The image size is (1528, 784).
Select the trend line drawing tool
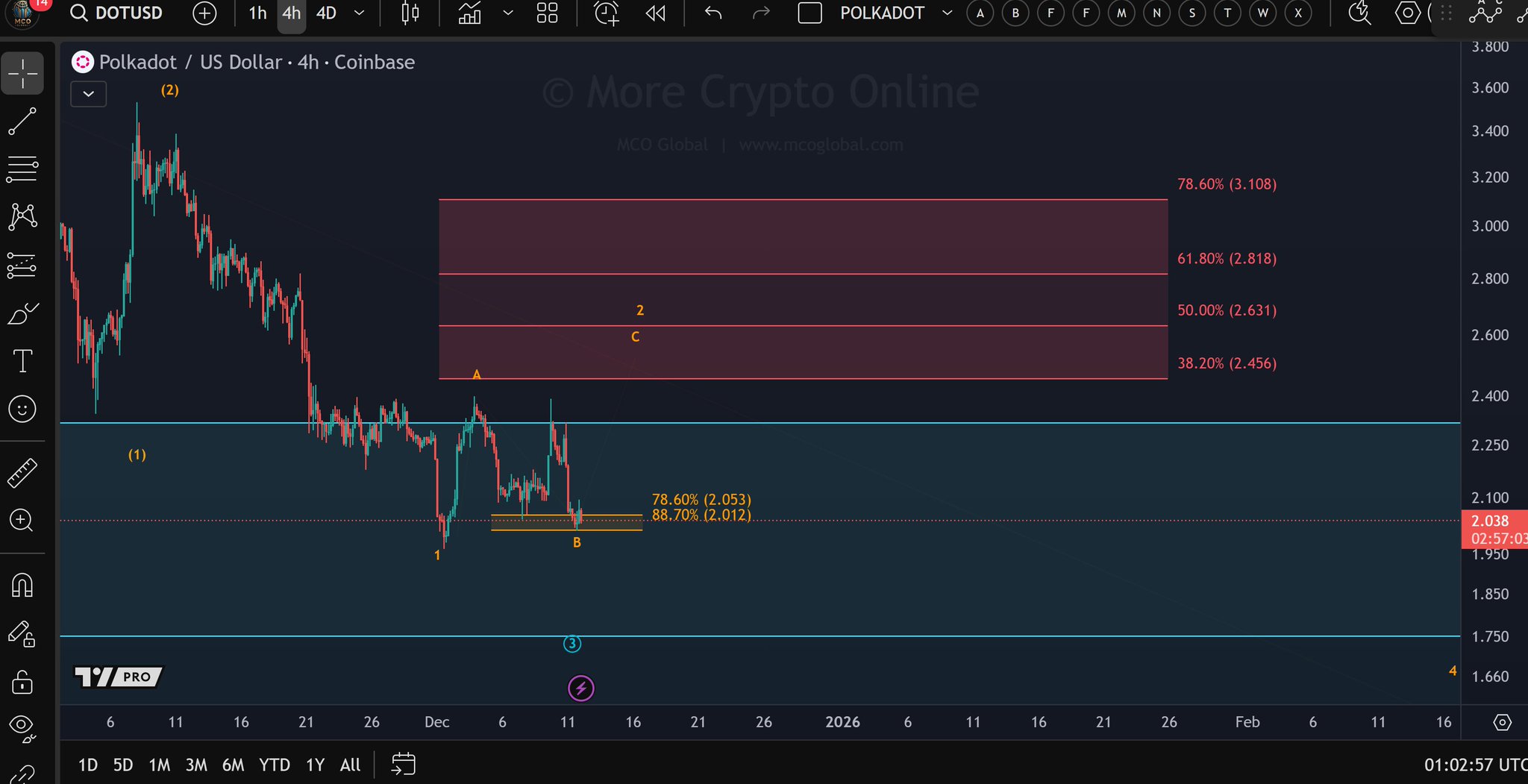(22, 122)
